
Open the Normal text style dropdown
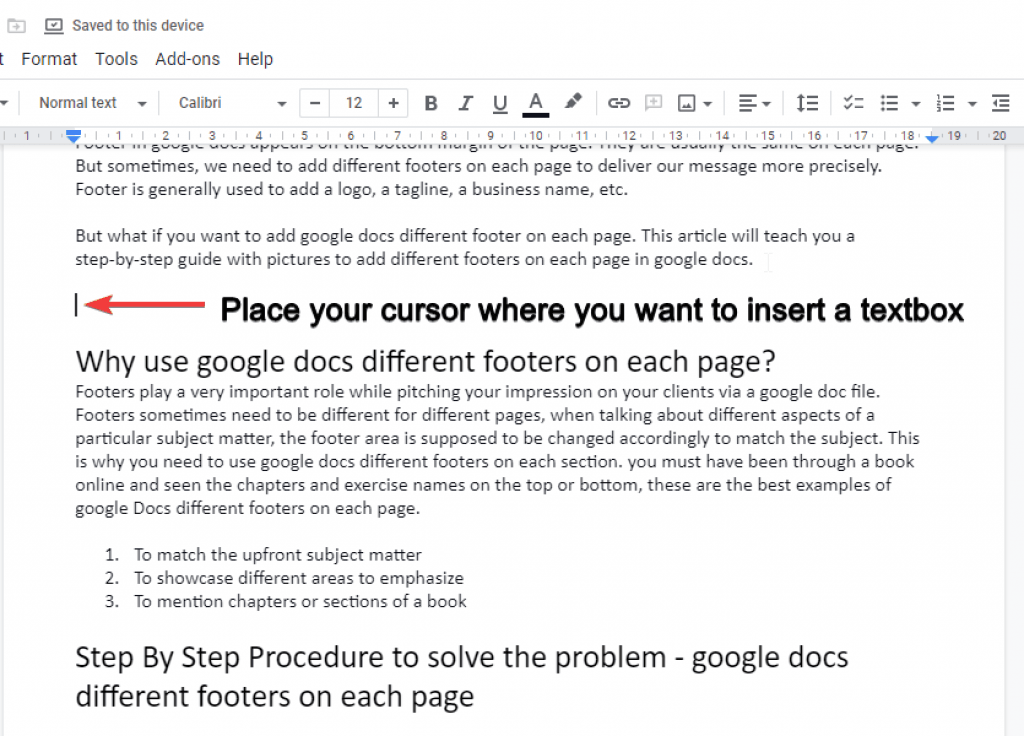pos(92,103)
